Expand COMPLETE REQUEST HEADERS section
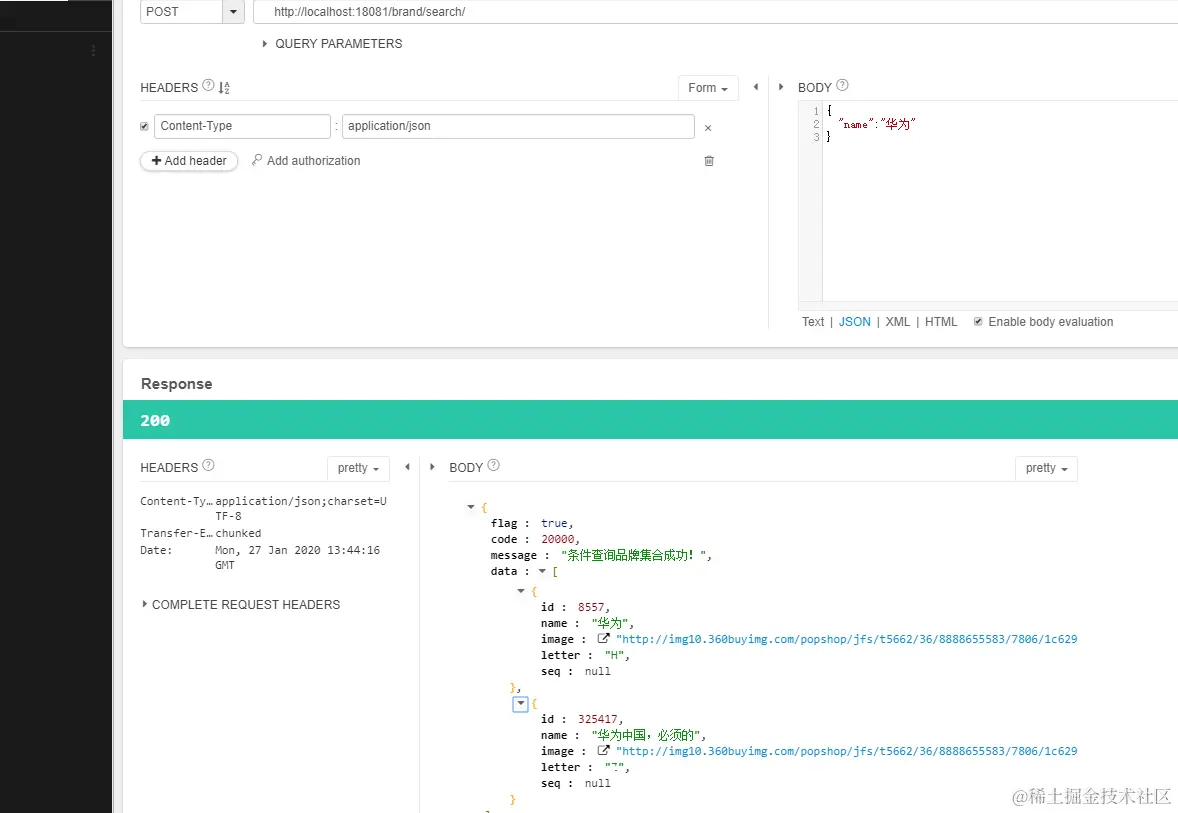 tap(240, 605)
